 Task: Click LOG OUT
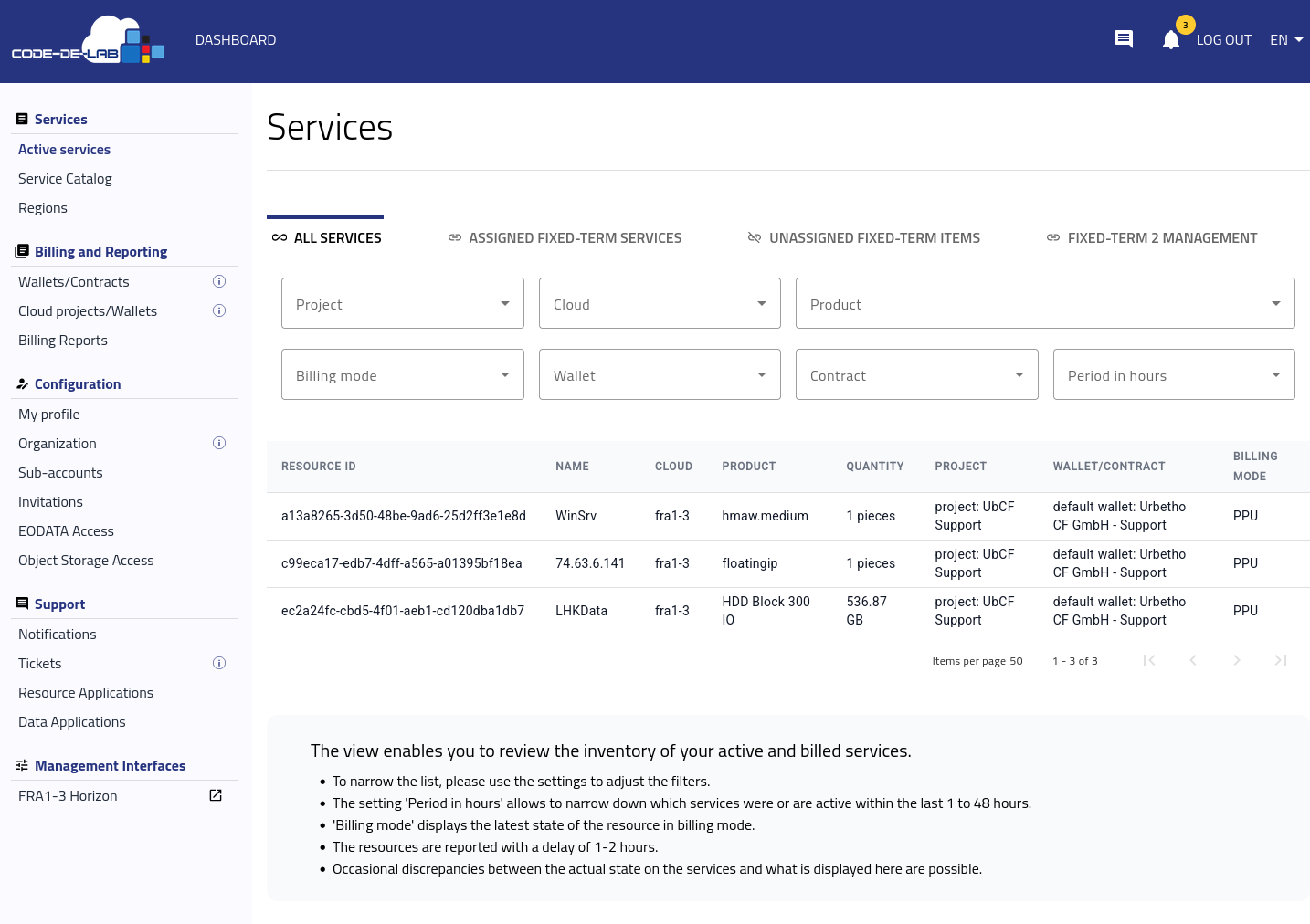[x=1224, y=40]
